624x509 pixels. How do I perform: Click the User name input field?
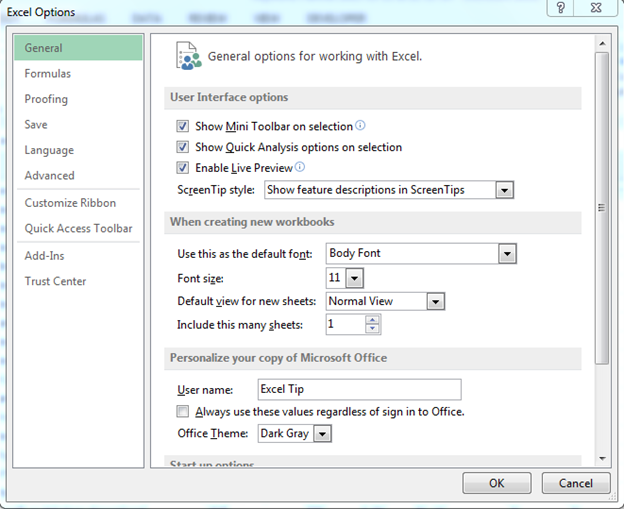point(359,389)
